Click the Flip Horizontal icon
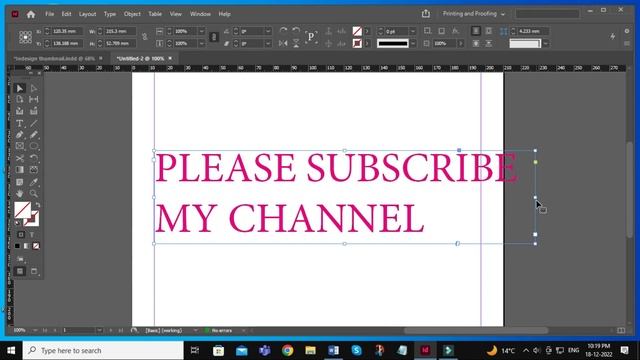Viewport: 640px width, 360px height. pos(283,43)
